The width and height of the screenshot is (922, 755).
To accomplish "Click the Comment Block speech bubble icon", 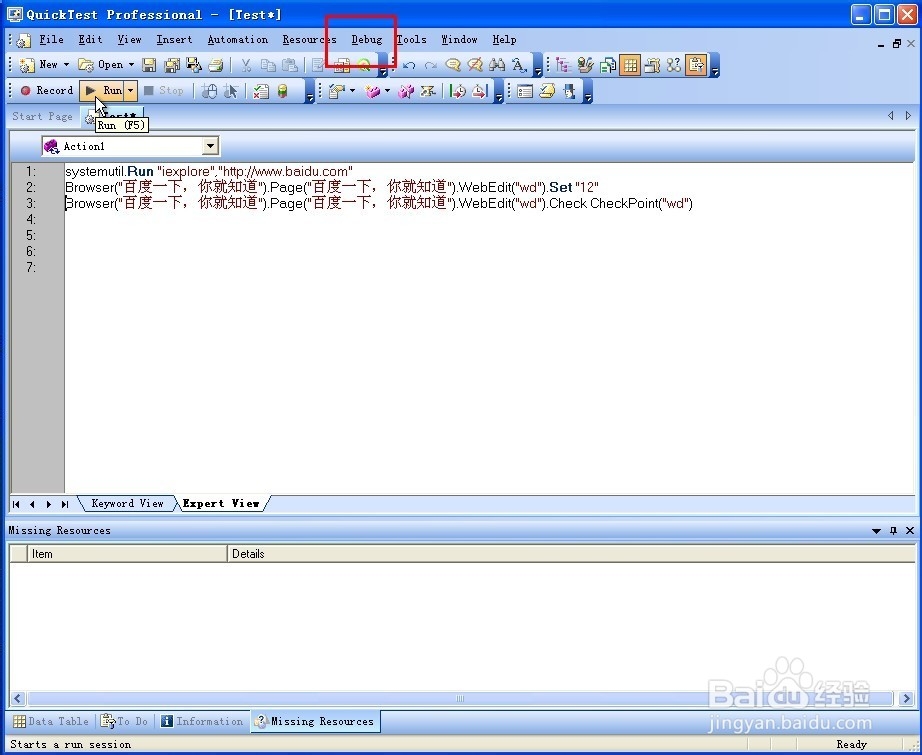I will [x=453, y=65].
